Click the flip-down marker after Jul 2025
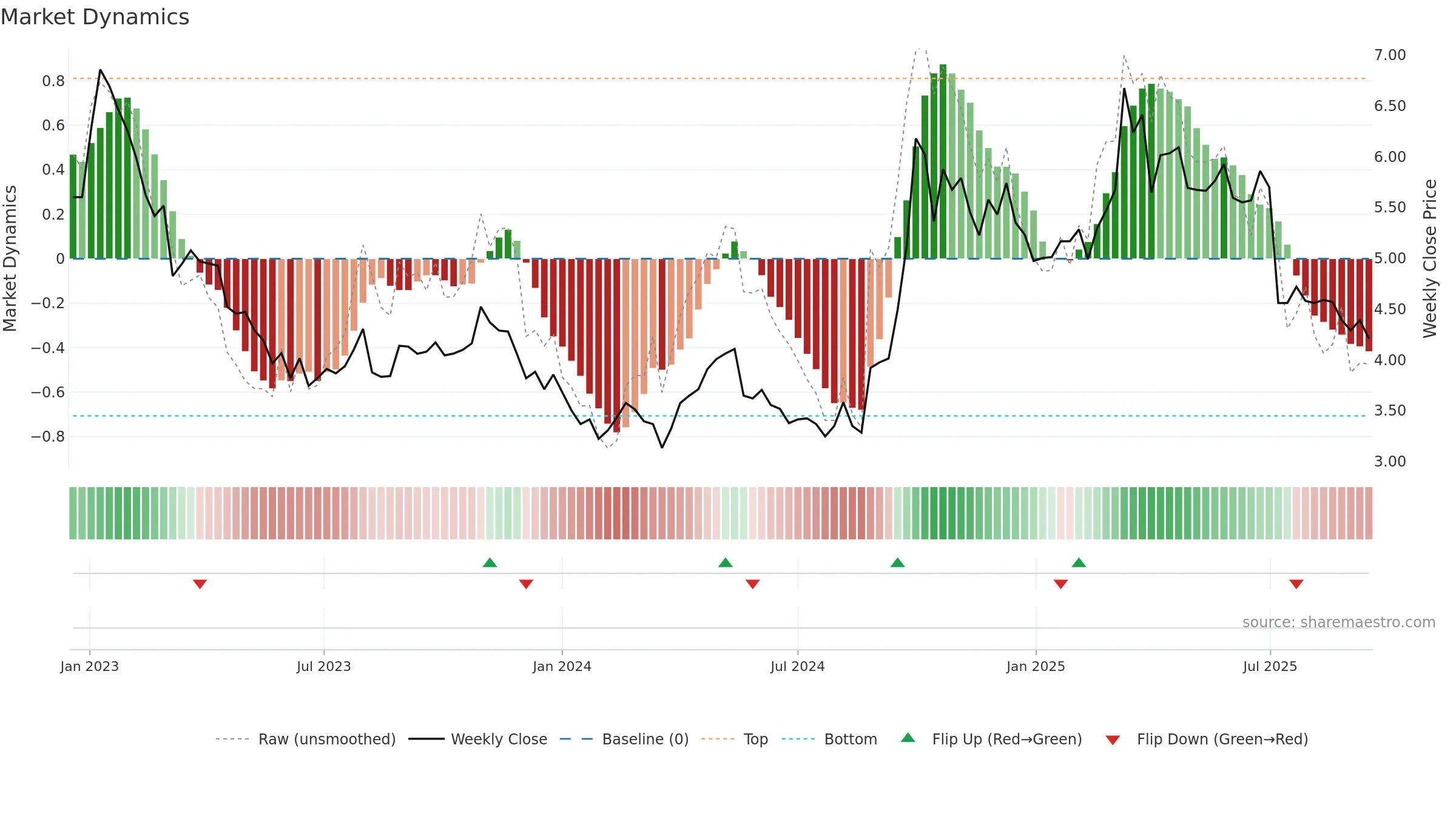Screen dimensions: 1456x819 tap(1296, 584)
